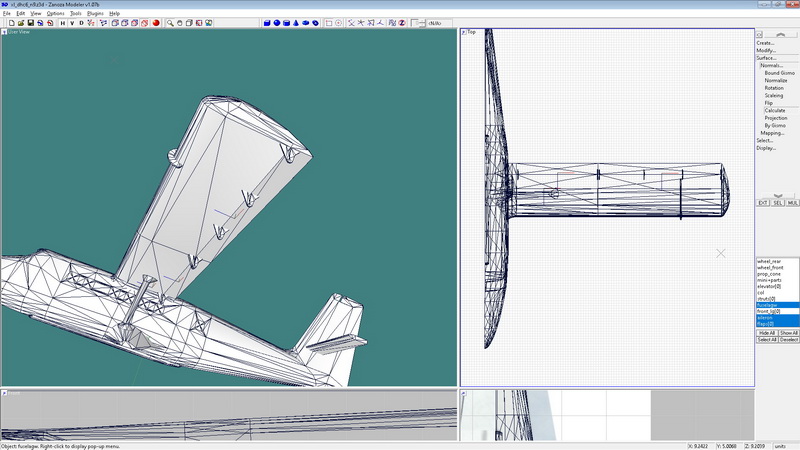Click the Open file toolbar icon
The height and width of the screenshot is (450, 800).
pyautogui.click(x=20, y=22)
